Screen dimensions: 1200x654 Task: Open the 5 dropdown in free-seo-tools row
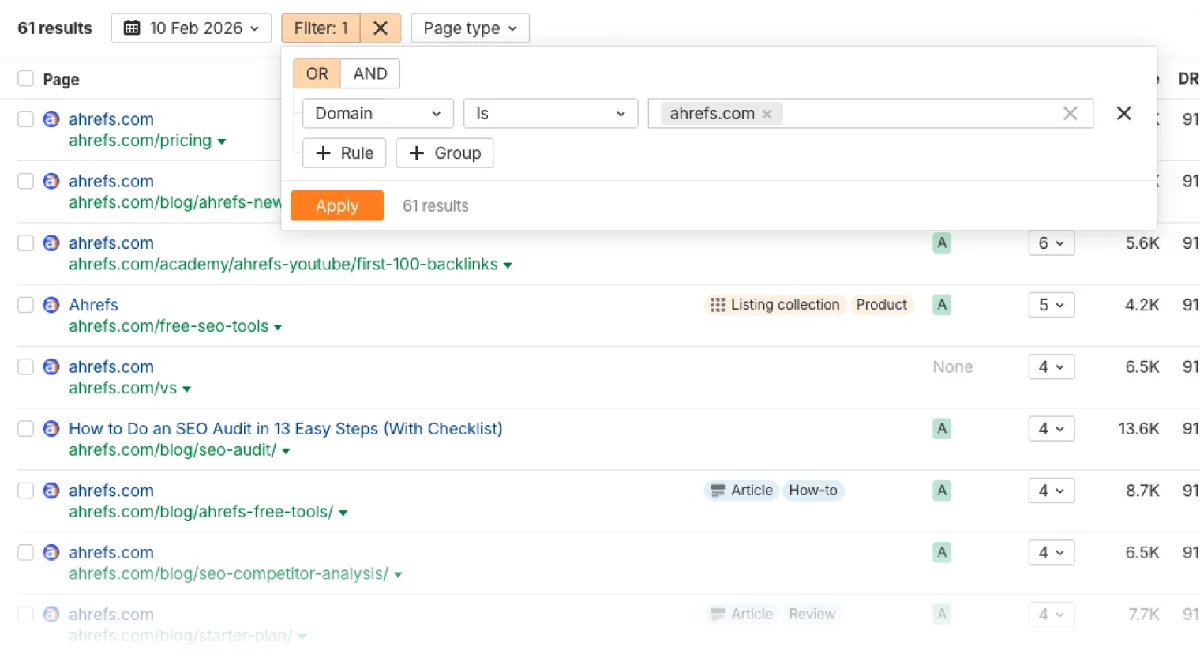point(1051,305)
